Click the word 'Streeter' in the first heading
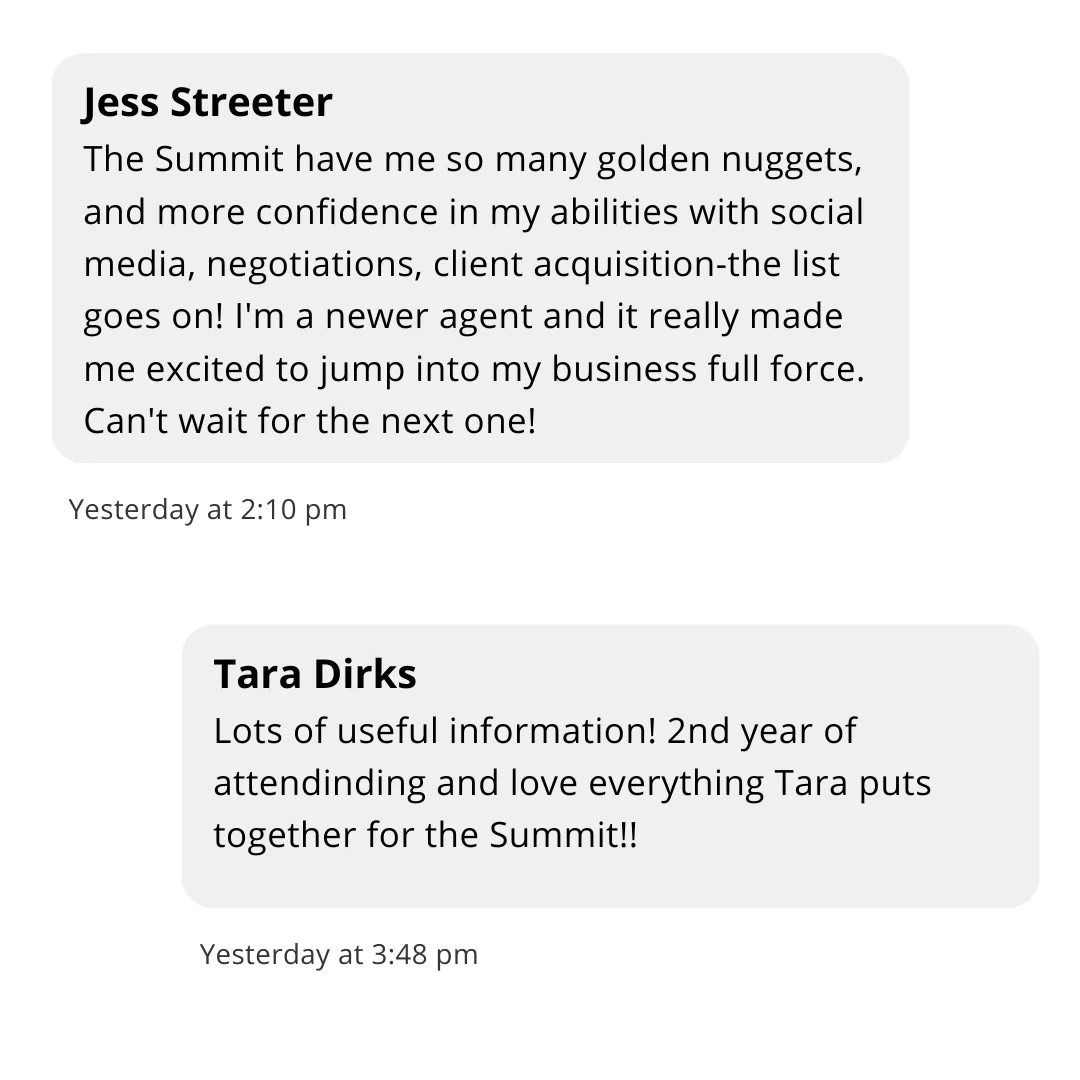This screenshot has height=1080, width=1080. [251, 103]
